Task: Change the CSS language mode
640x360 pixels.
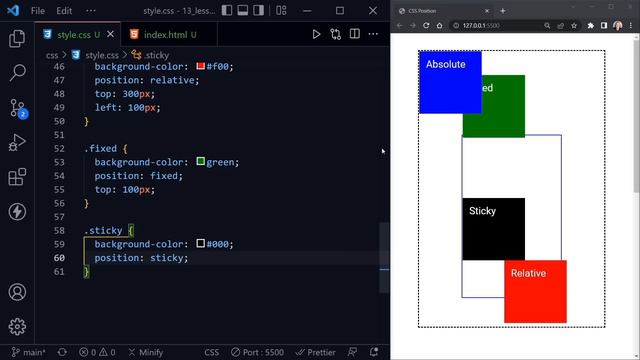Action: point(211,352)
